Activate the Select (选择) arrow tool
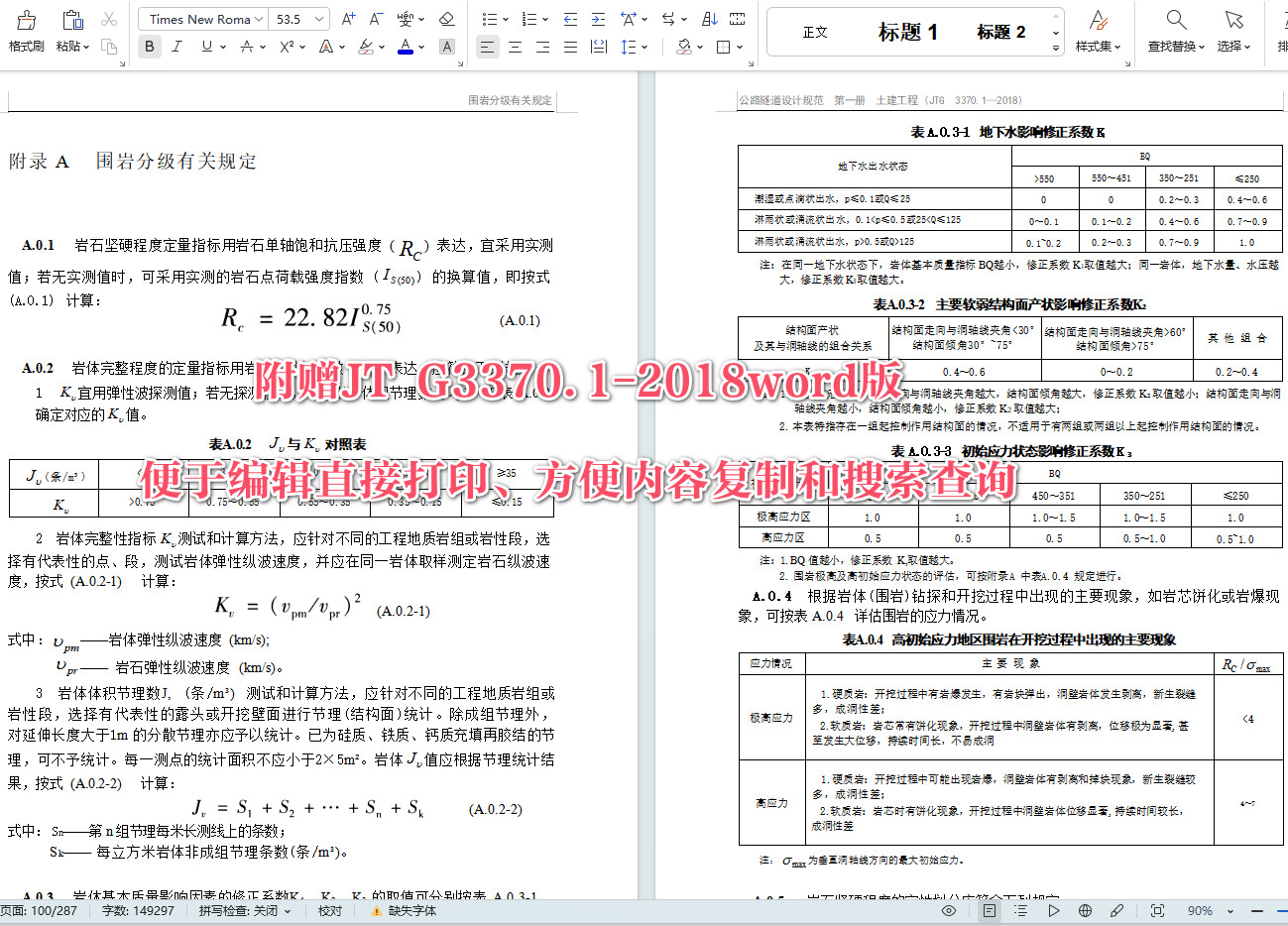1288x926 pixels. pos(1232,28)
